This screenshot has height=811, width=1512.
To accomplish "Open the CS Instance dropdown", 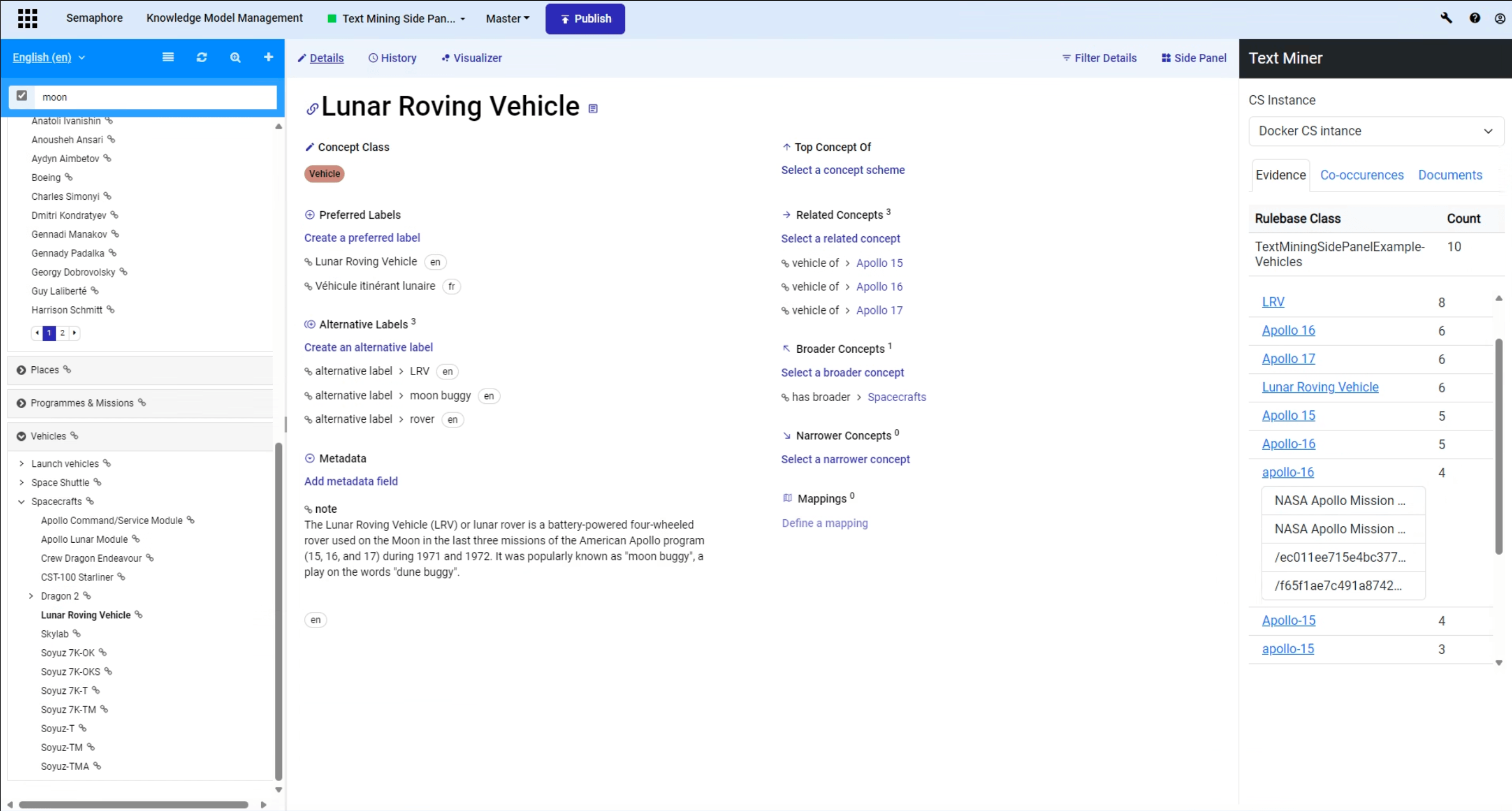I will [1375, 131].
